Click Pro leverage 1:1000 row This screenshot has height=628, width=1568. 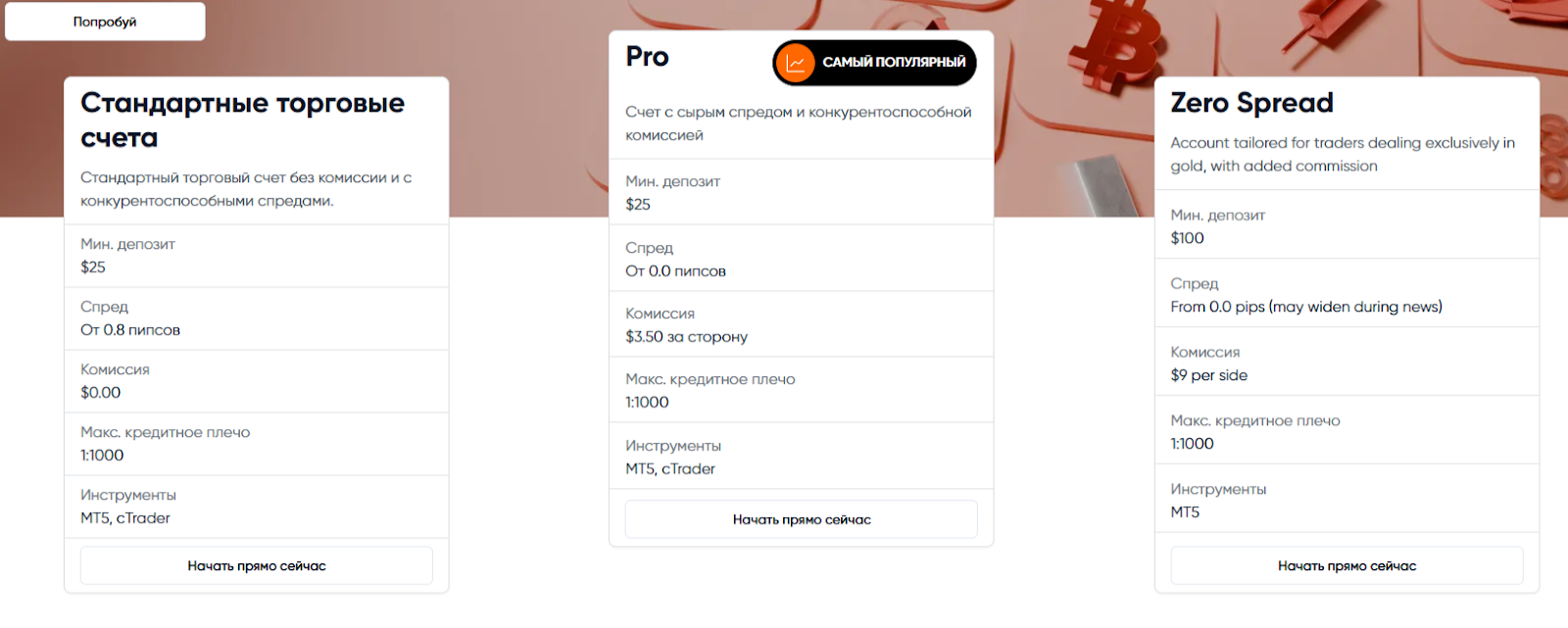coord(802,390)
